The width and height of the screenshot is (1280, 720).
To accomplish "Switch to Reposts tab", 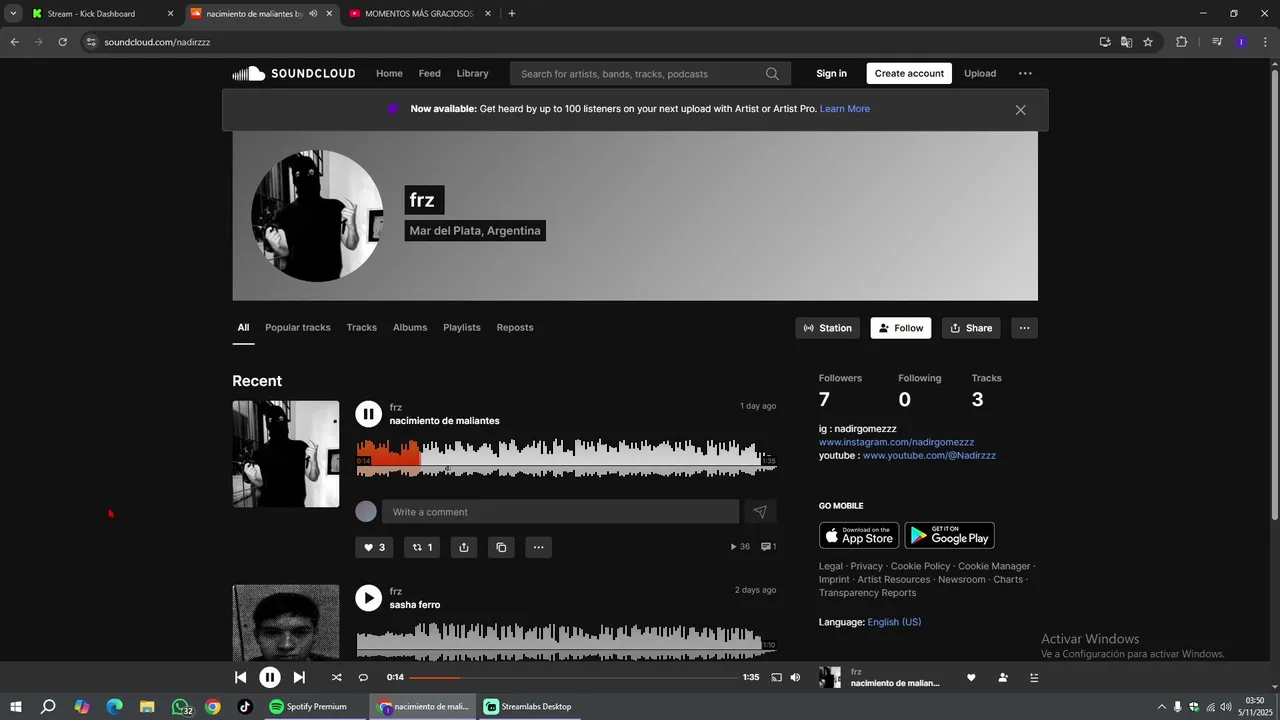I will coord(515,327).
